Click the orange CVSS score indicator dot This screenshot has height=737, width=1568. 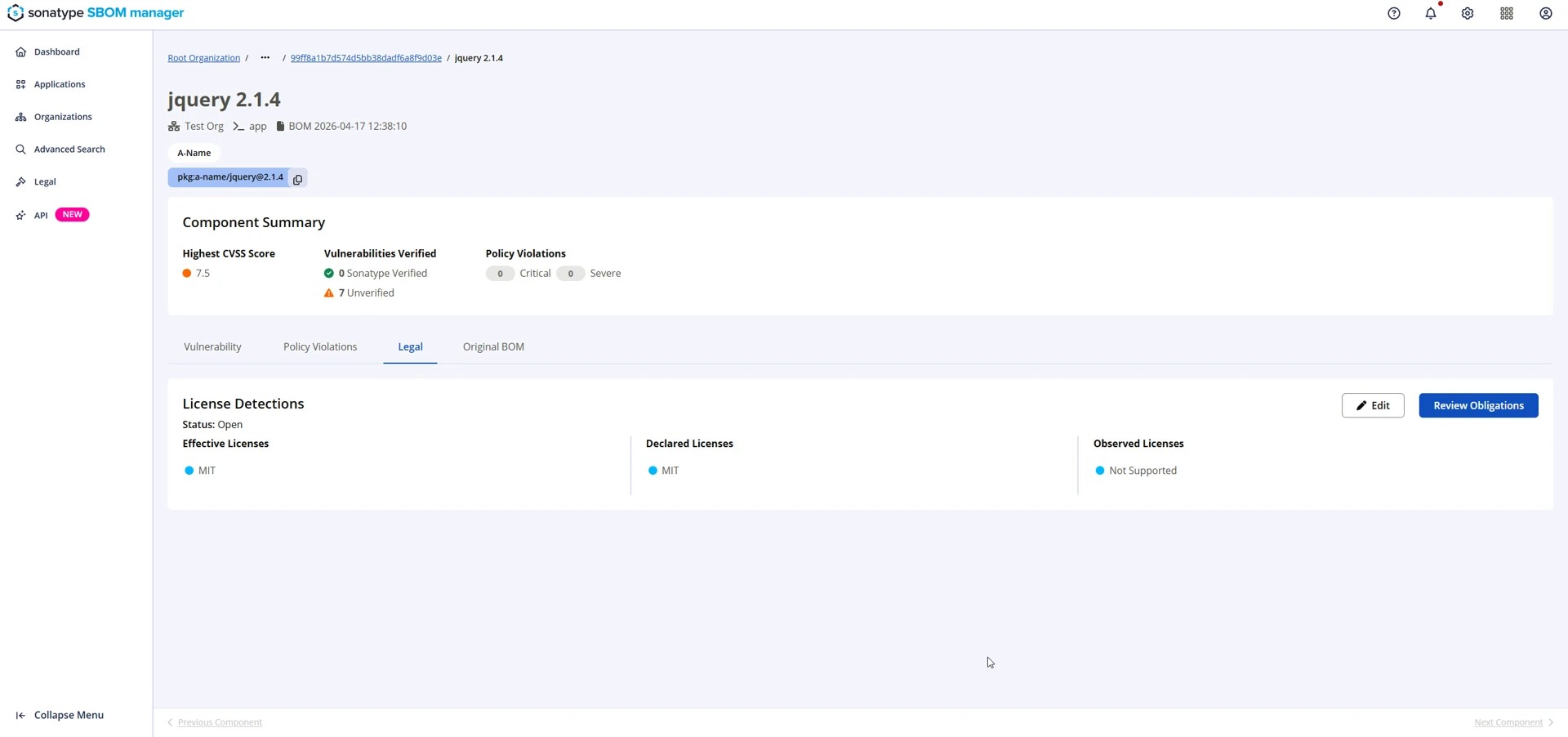(x=187, y=274)
